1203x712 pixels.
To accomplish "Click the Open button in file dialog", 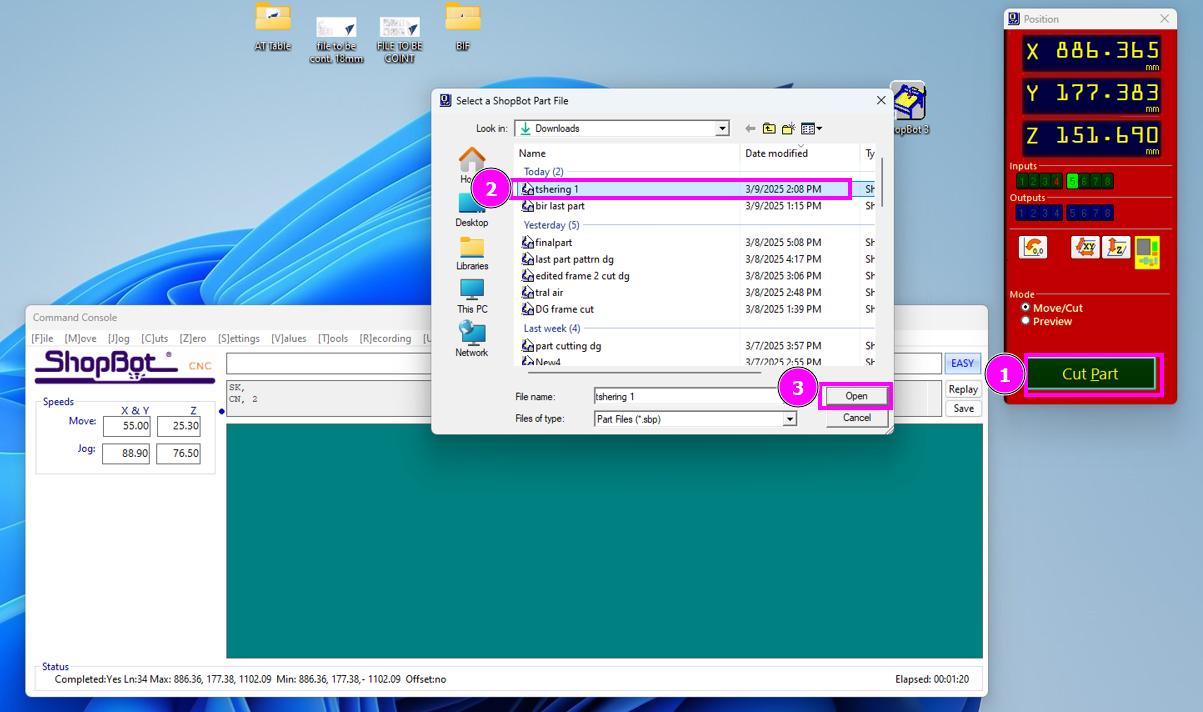I will (x=856, y=396).
